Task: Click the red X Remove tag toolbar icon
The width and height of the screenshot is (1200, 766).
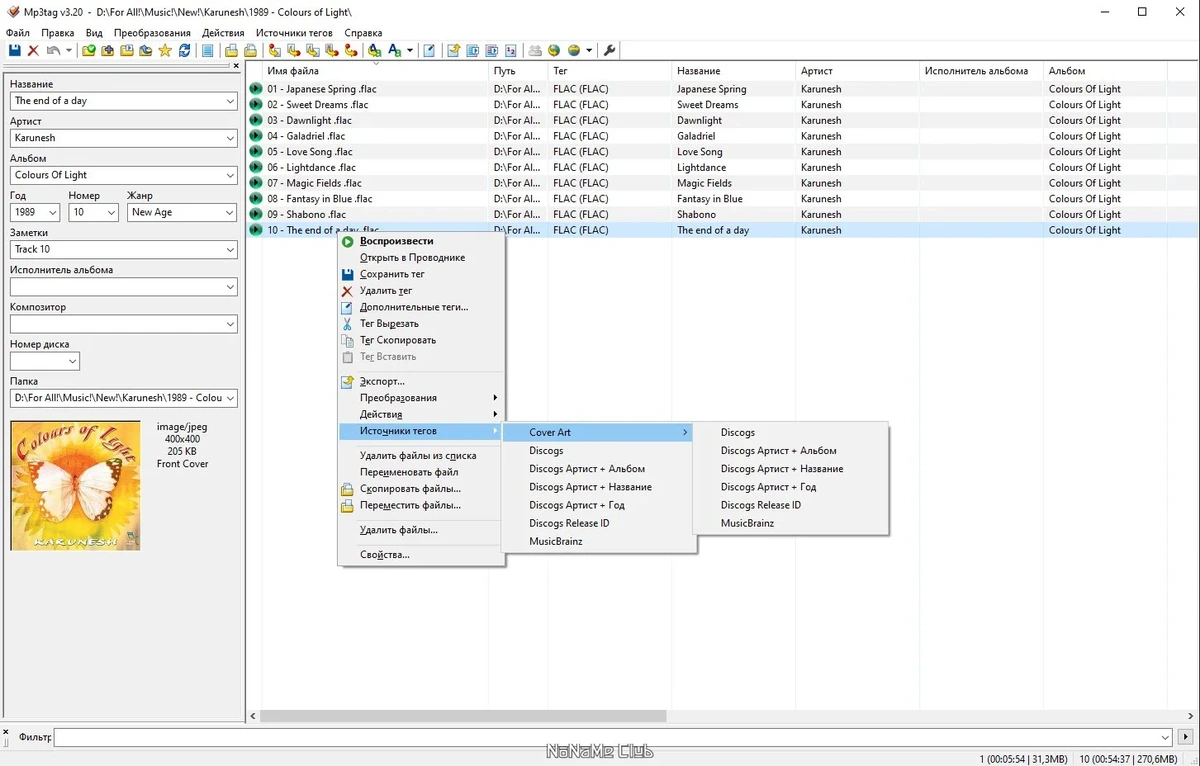Action: click(33, 50)
